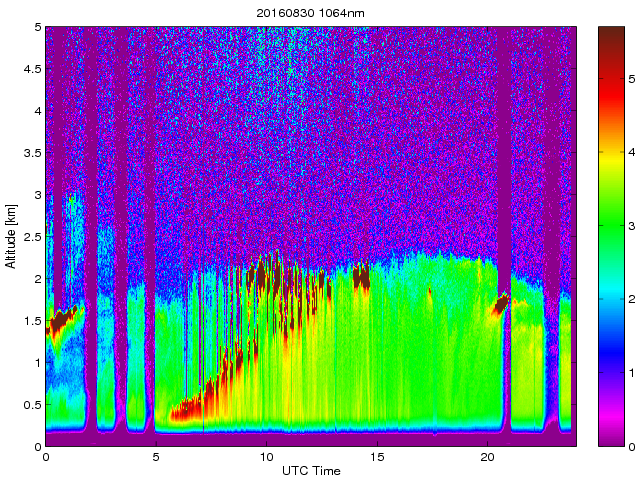Click the purple bottom of the colorbar
This screenshot has height=480, width=640.
coord(612,435)
